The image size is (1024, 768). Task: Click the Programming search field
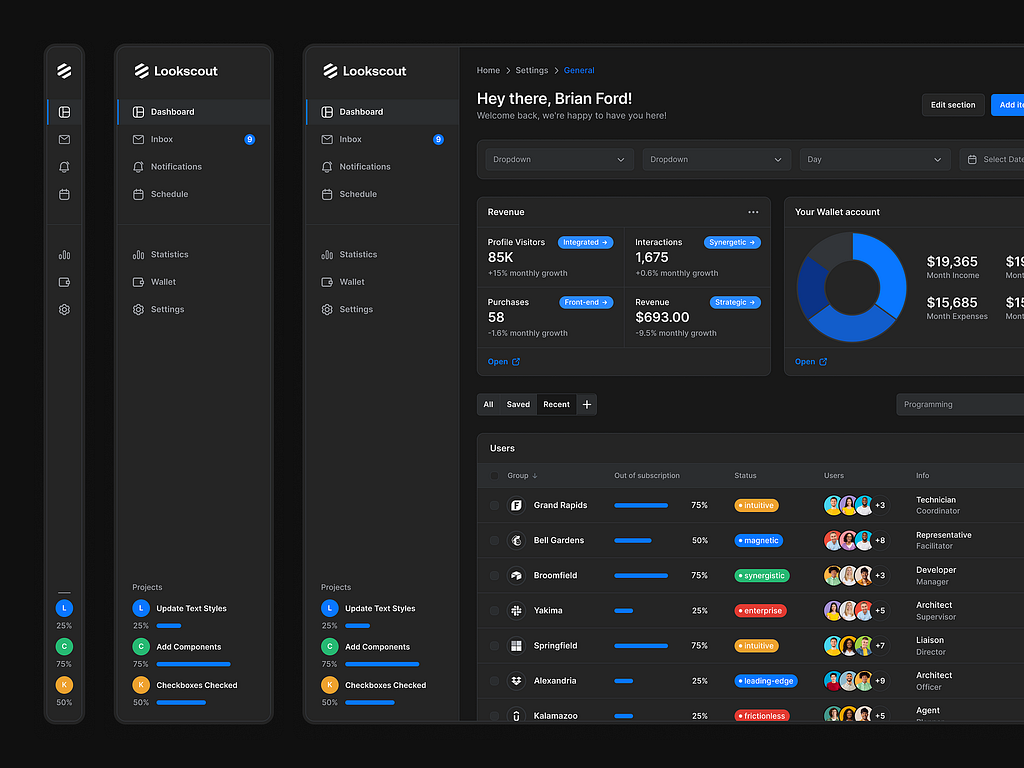(958, 404)
